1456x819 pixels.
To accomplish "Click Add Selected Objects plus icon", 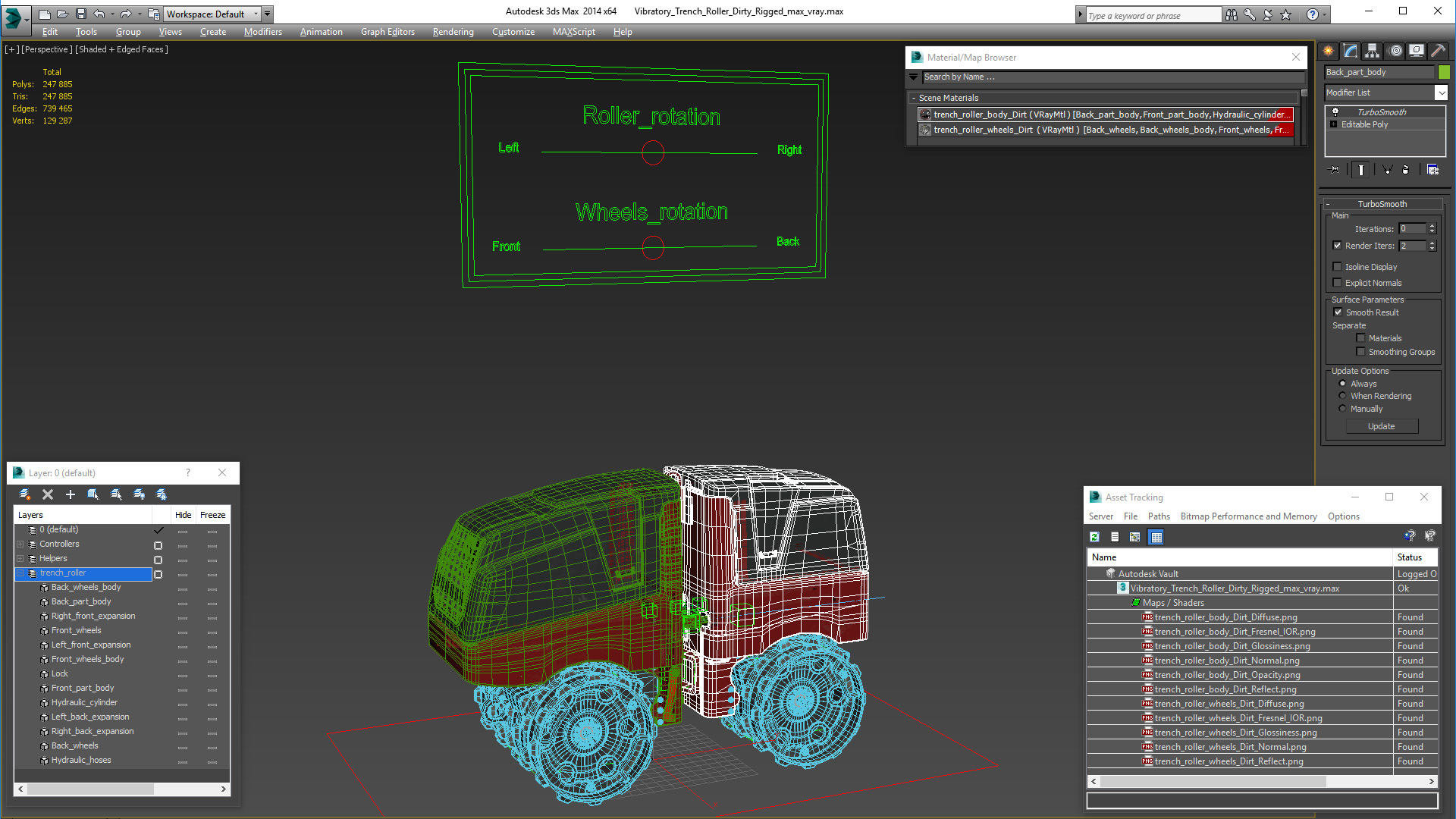I will tap(71, 494).
